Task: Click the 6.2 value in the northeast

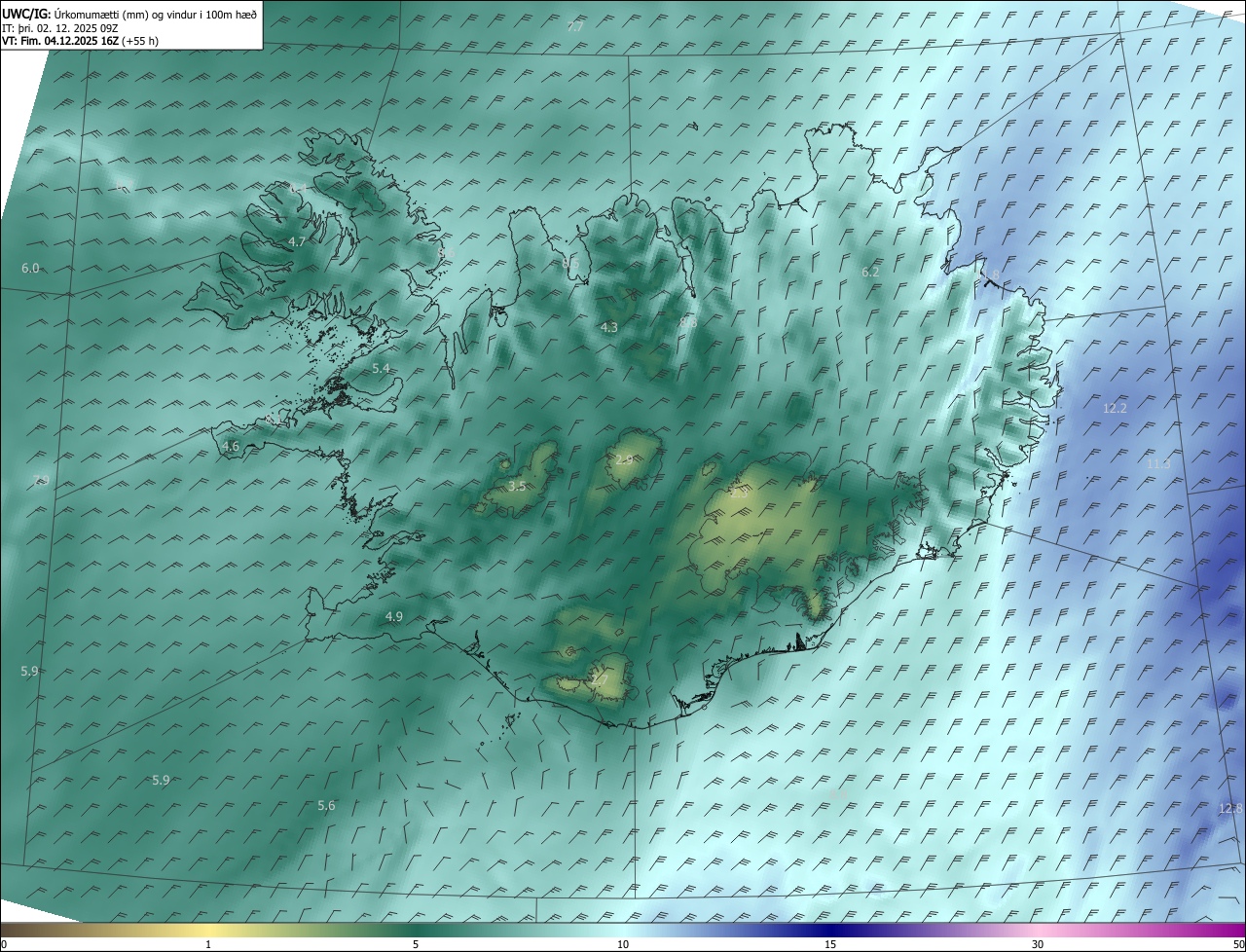Action: (x=870, y=272)
